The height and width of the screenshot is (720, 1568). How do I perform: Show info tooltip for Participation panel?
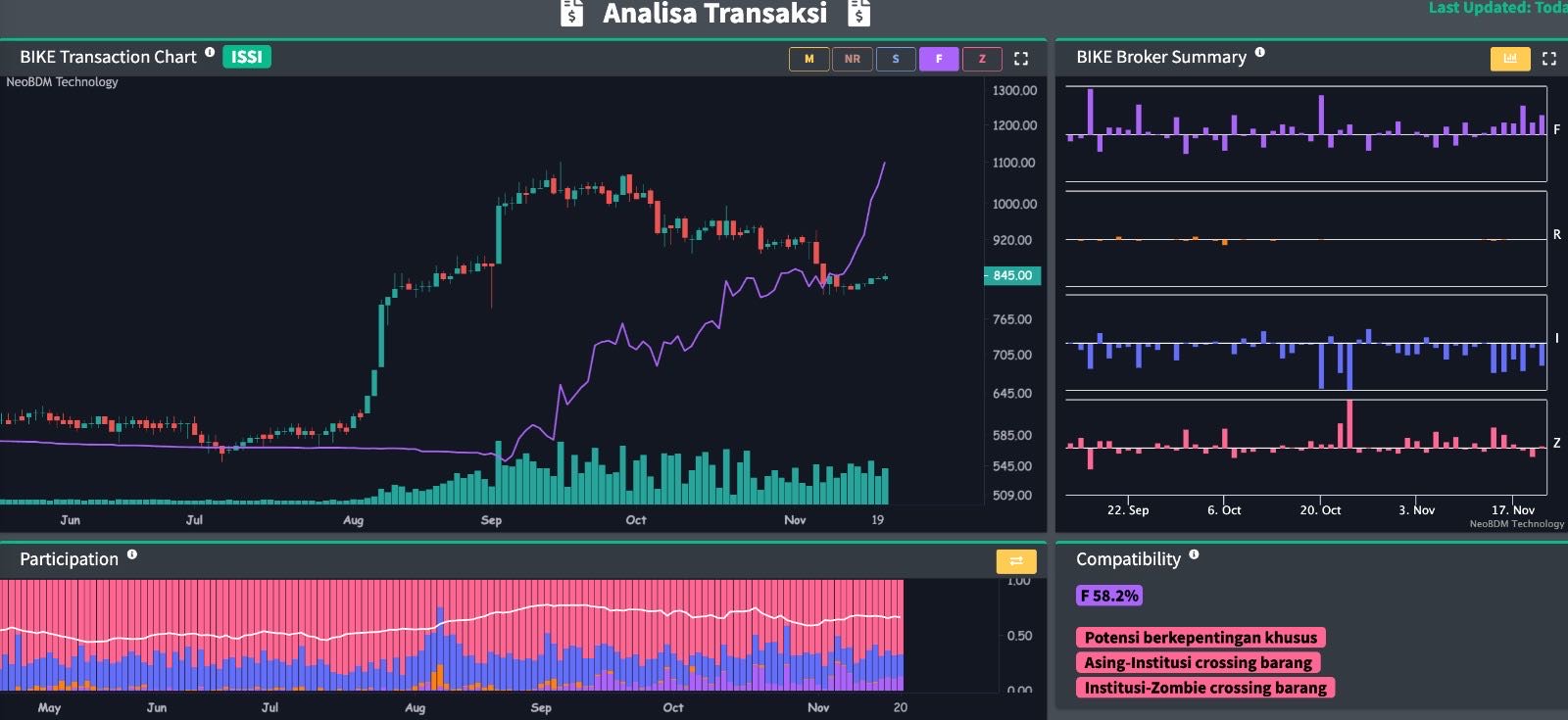[x=132, y=554]
